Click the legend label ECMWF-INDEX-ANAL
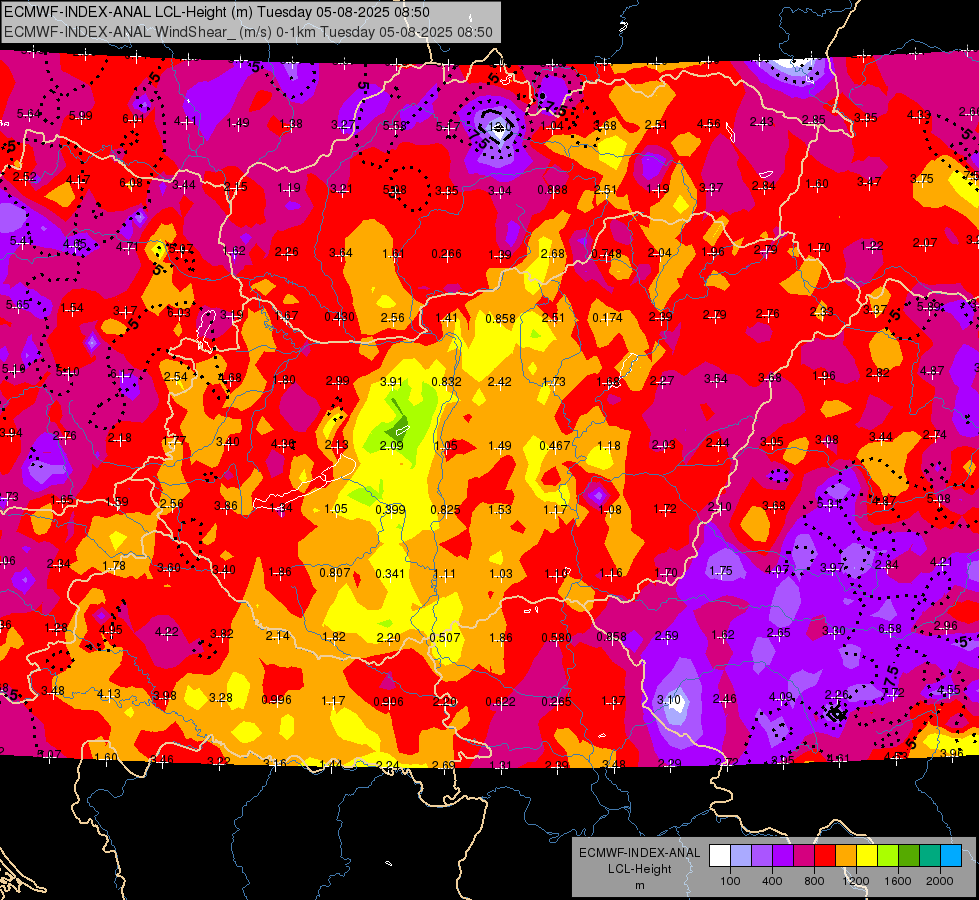 [639, 853]
